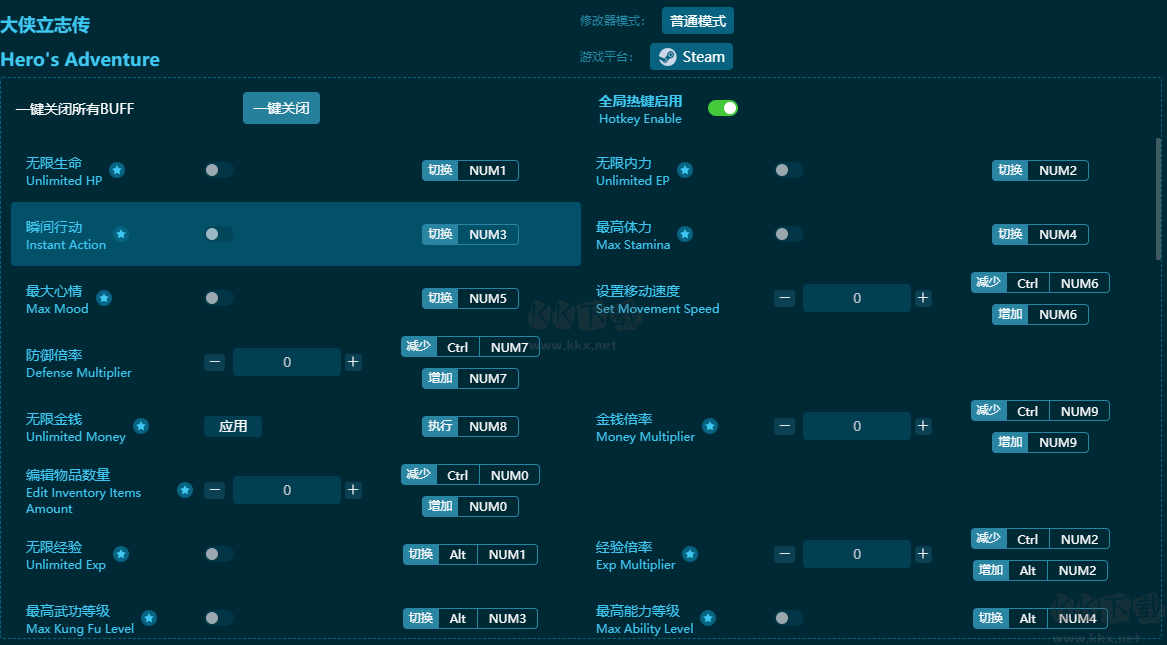1167x645 pixels.
Task: Click the star icon next to Max Mood
Action: [x=104, y=298]
